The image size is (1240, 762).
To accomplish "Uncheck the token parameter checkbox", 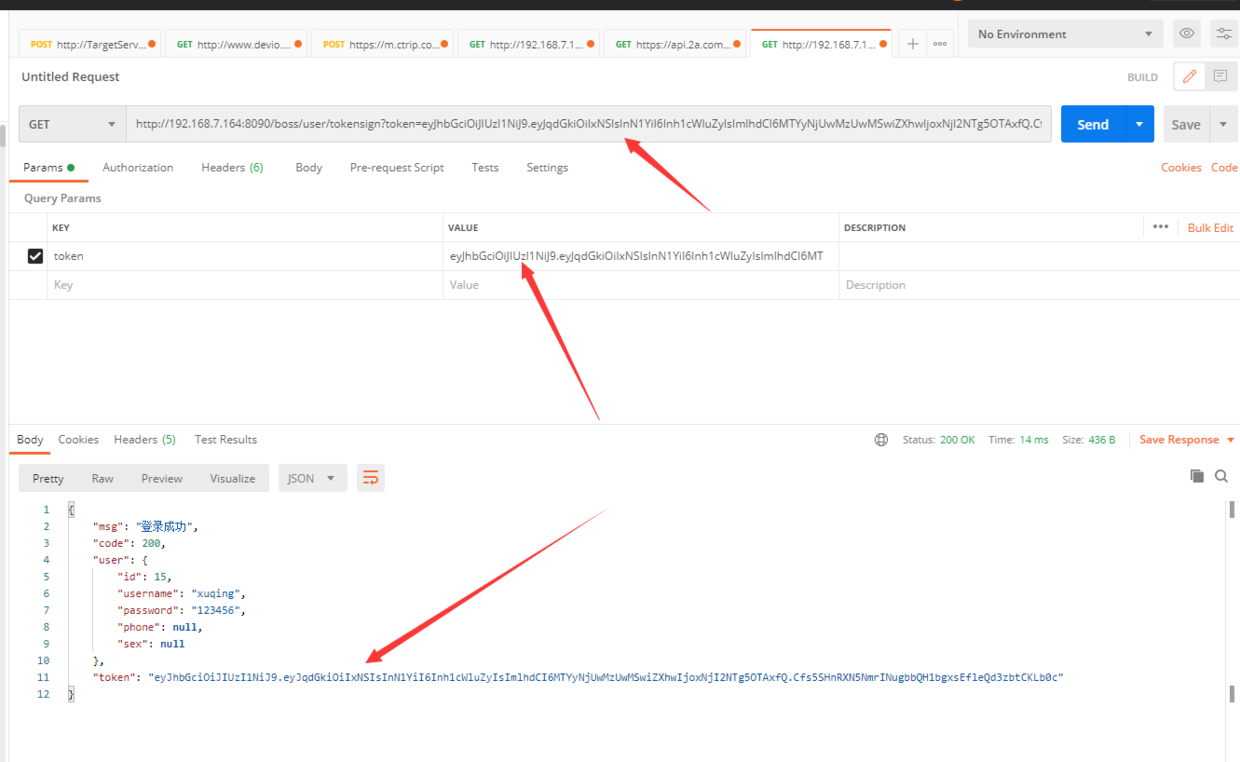I will point(35,256).
